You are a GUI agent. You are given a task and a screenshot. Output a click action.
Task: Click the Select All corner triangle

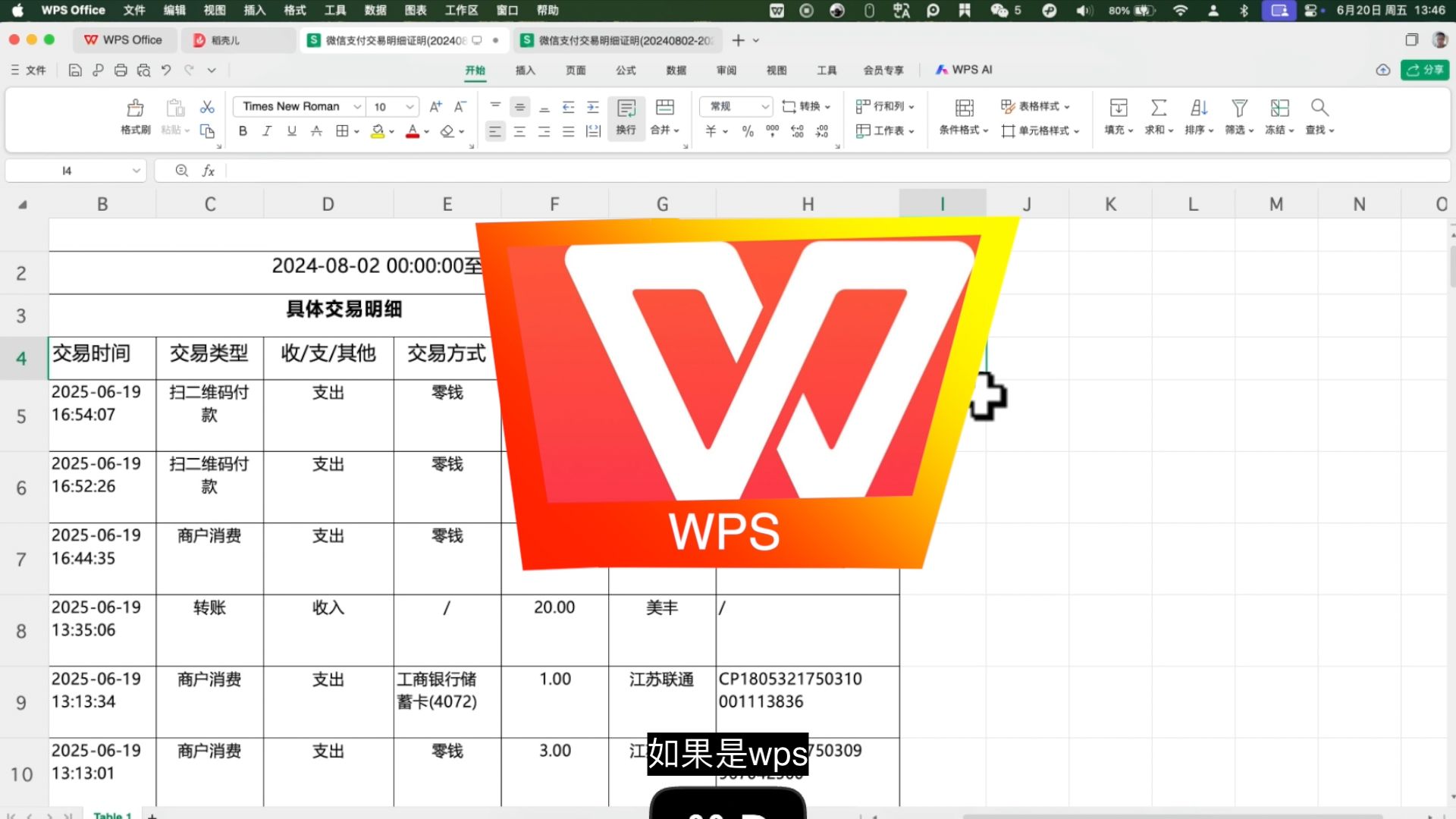pyautogui.click(x=23, y=204)
